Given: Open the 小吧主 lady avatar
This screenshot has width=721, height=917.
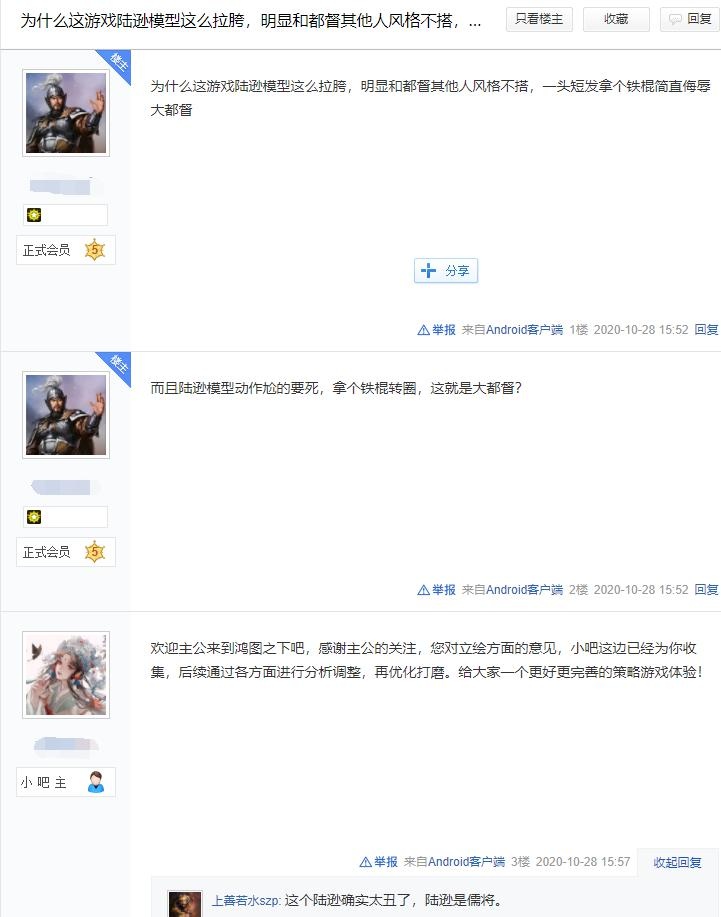Looking at the screenshot, I should click(66, 674).
